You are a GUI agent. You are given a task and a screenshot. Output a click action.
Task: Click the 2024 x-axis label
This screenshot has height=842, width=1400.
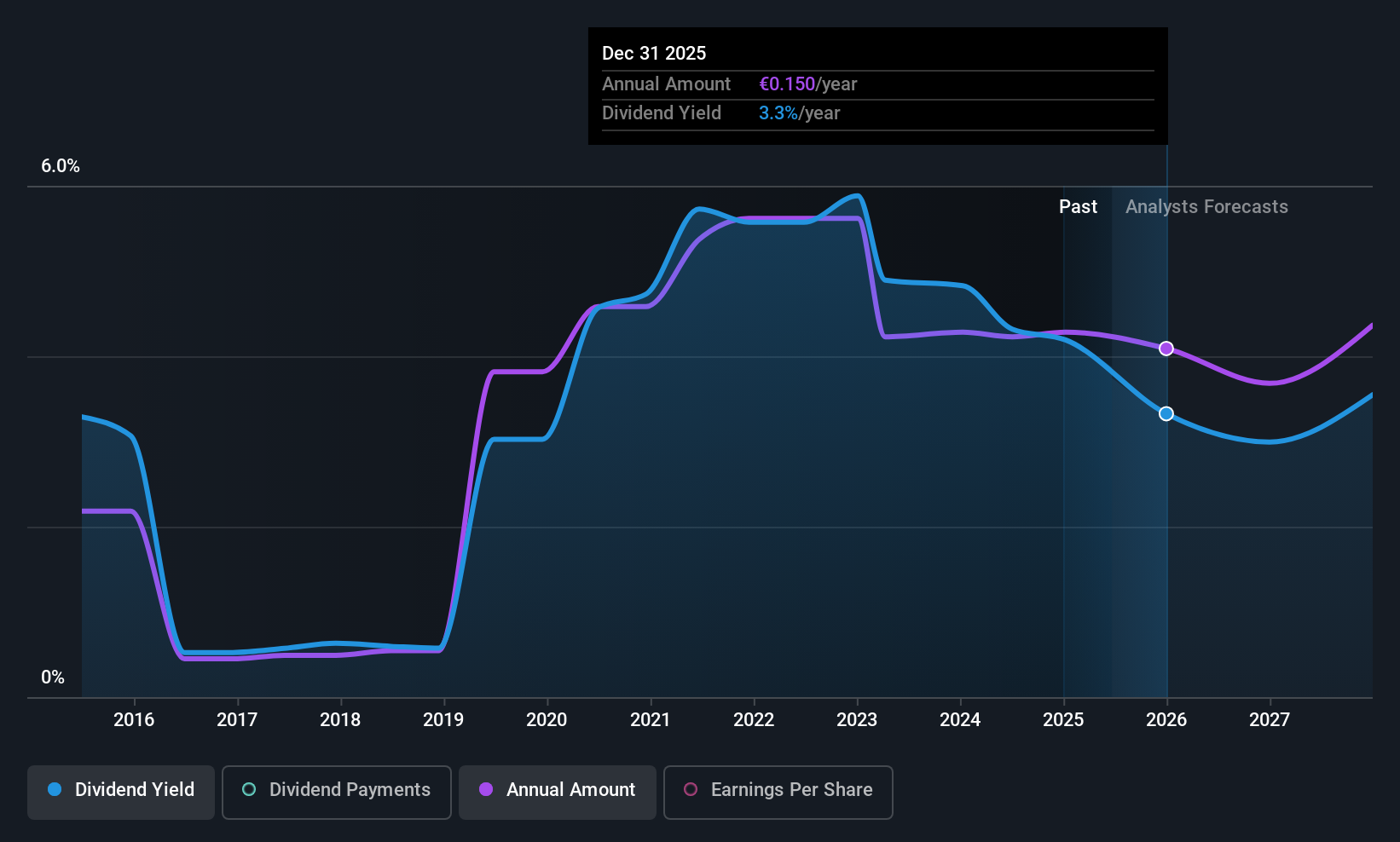tap(960, 720)
